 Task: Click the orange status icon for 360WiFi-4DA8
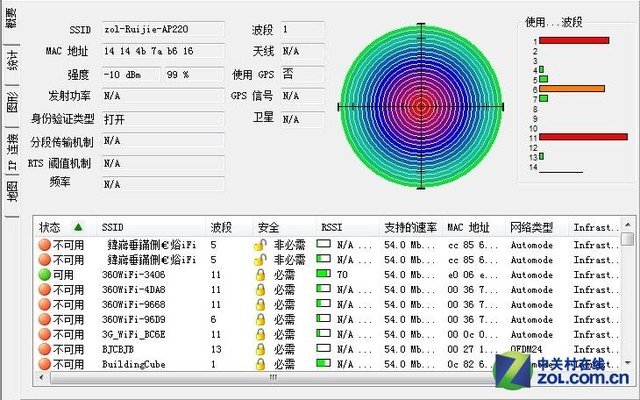[x=44, y=290]
